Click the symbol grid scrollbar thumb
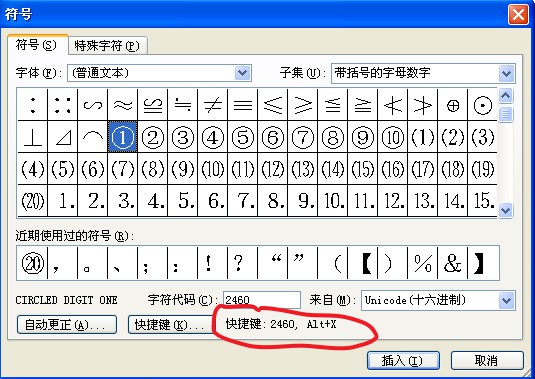 (506, 114)
